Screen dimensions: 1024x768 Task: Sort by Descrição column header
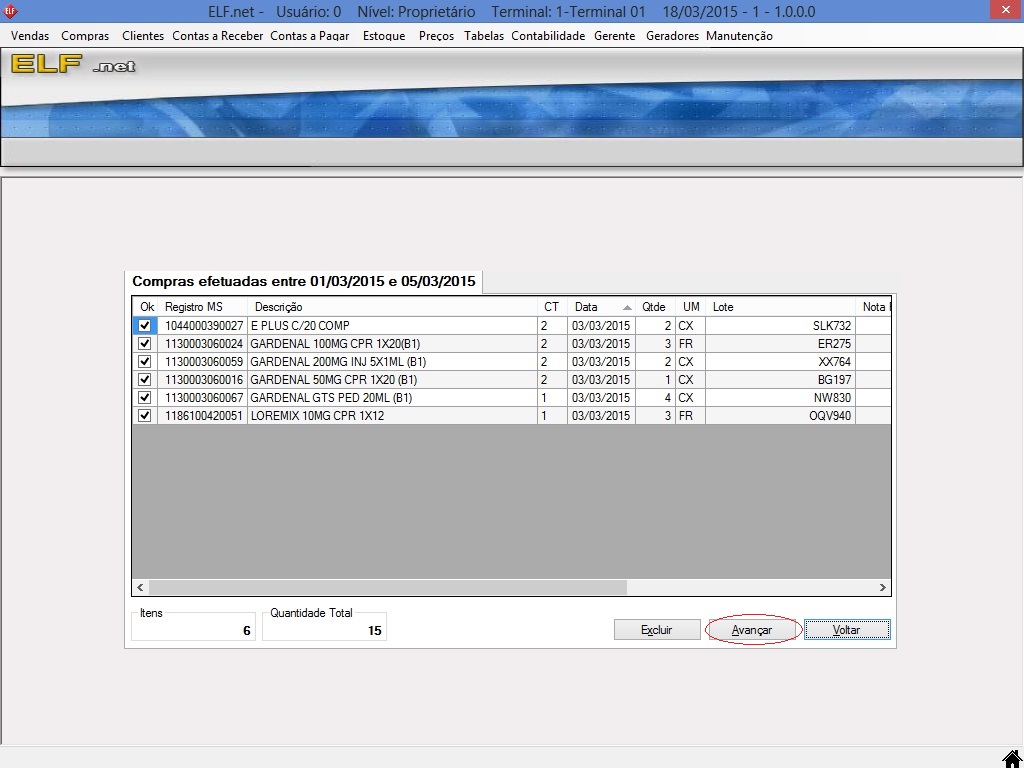392,307
